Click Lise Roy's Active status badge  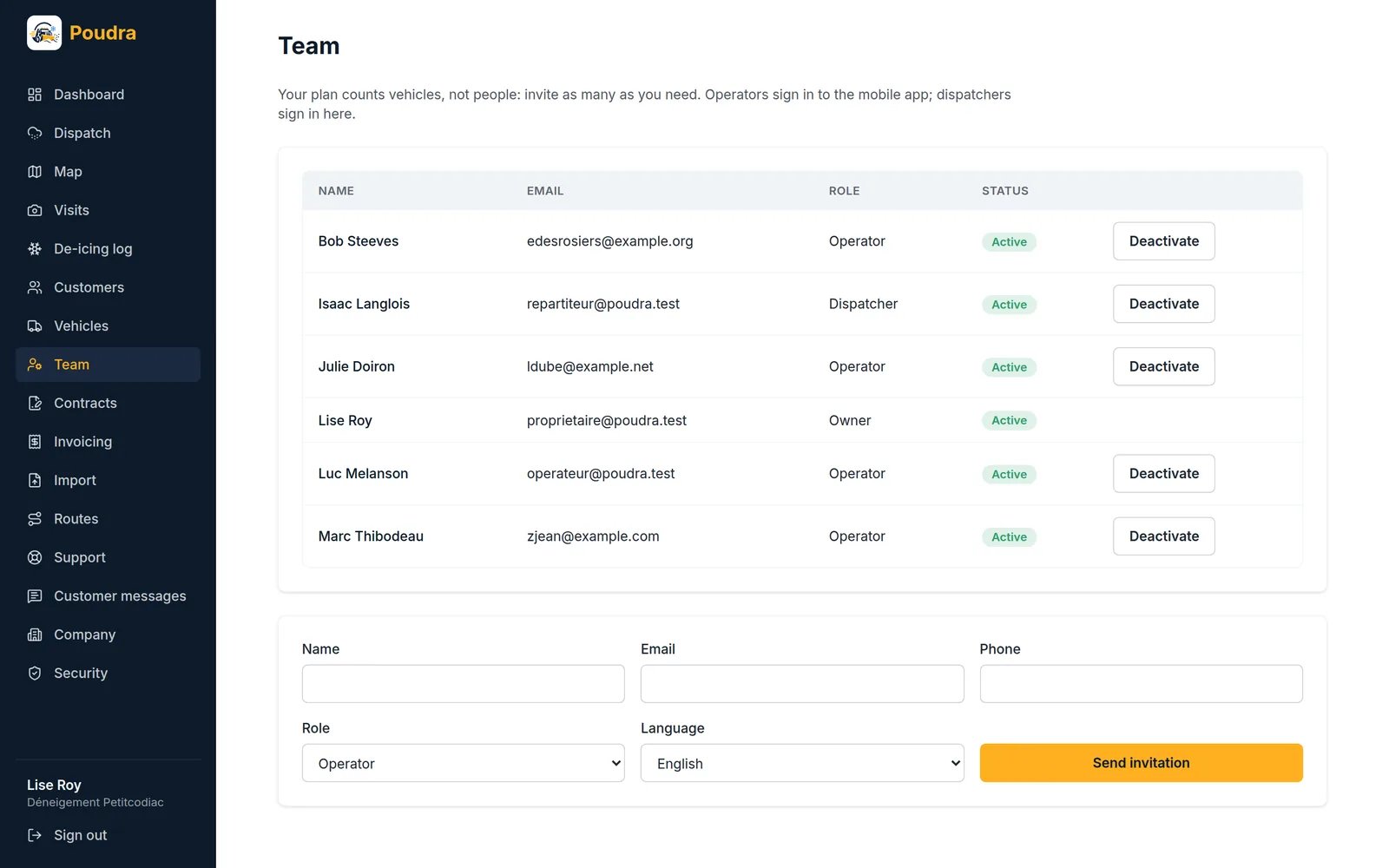click(1010, 421)
